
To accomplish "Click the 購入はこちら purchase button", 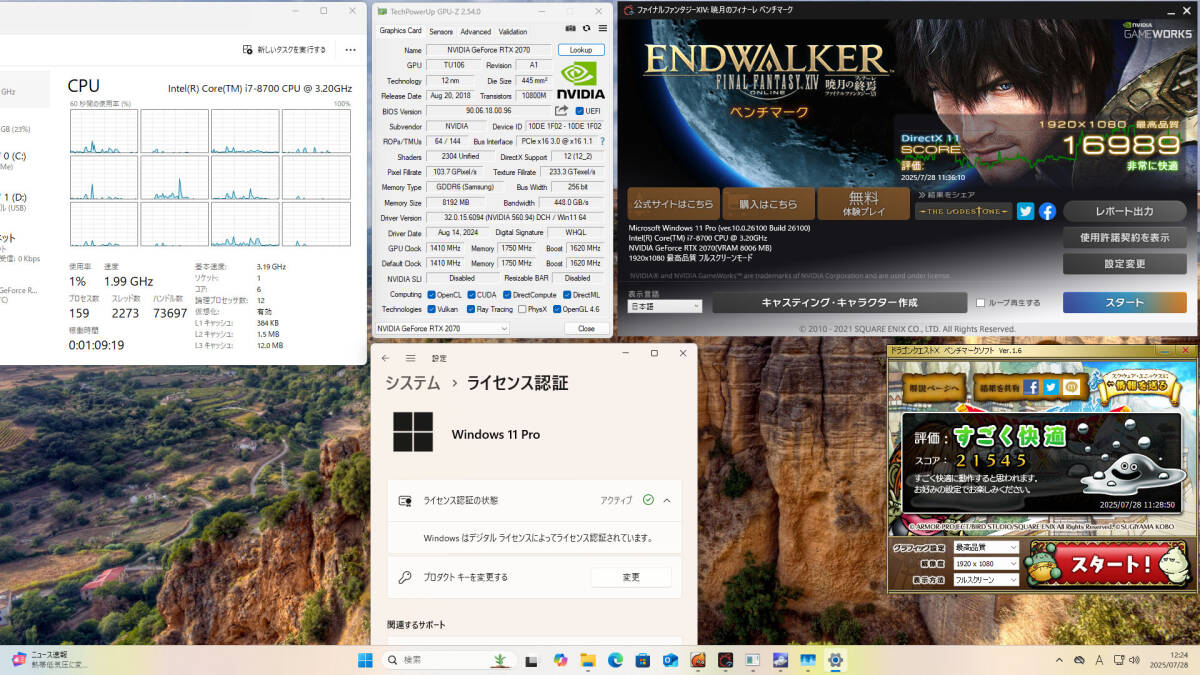I will [768, 204].
